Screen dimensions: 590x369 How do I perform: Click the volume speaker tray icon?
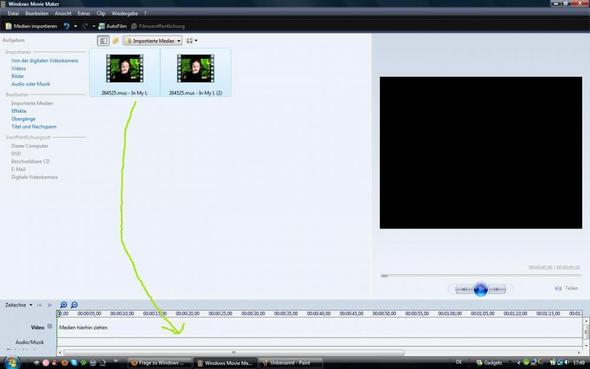click(x=567, y=363)
